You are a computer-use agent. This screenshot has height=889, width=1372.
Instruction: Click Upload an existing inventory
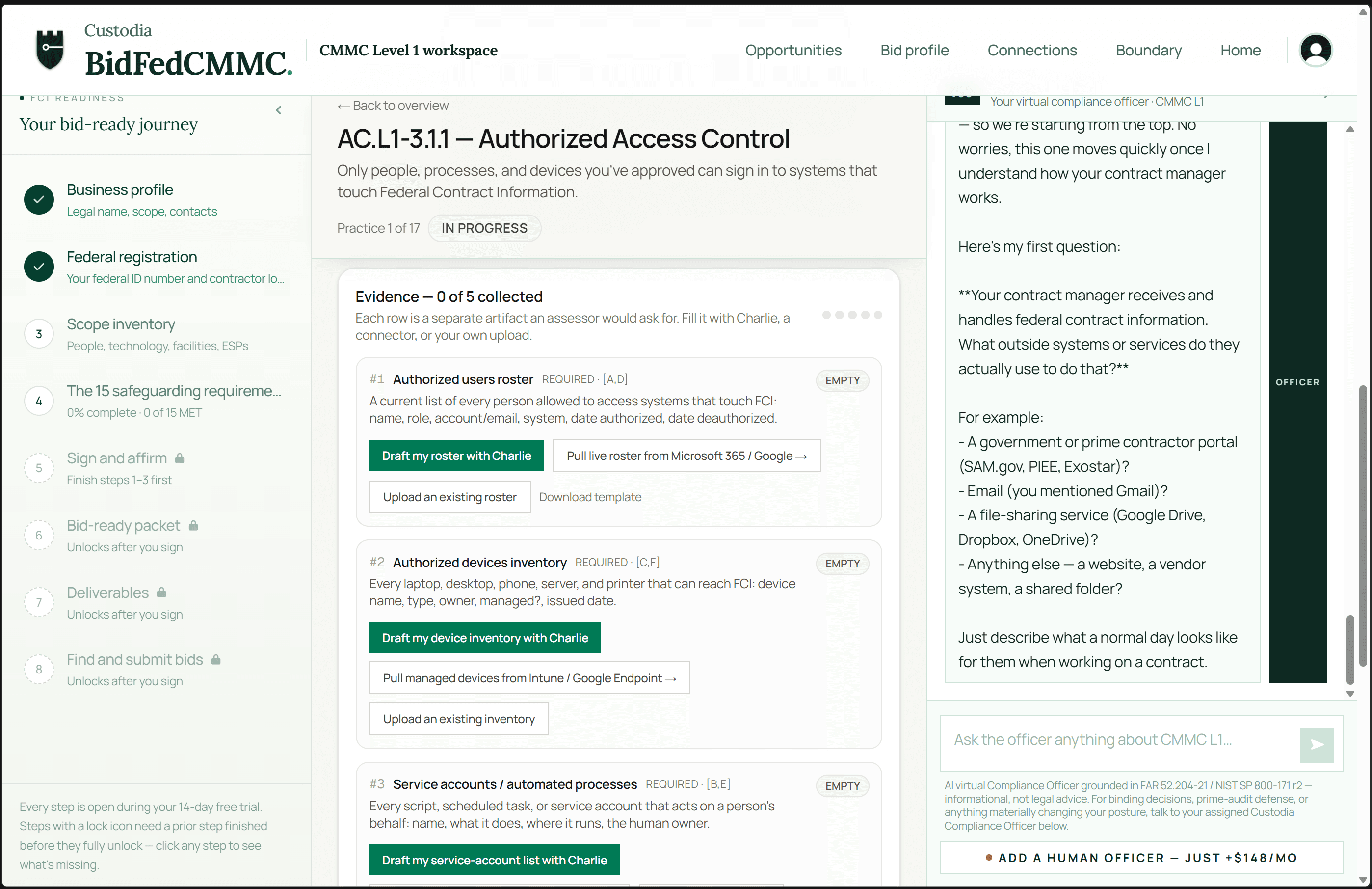pyautogui.click(x=459, y=718)
